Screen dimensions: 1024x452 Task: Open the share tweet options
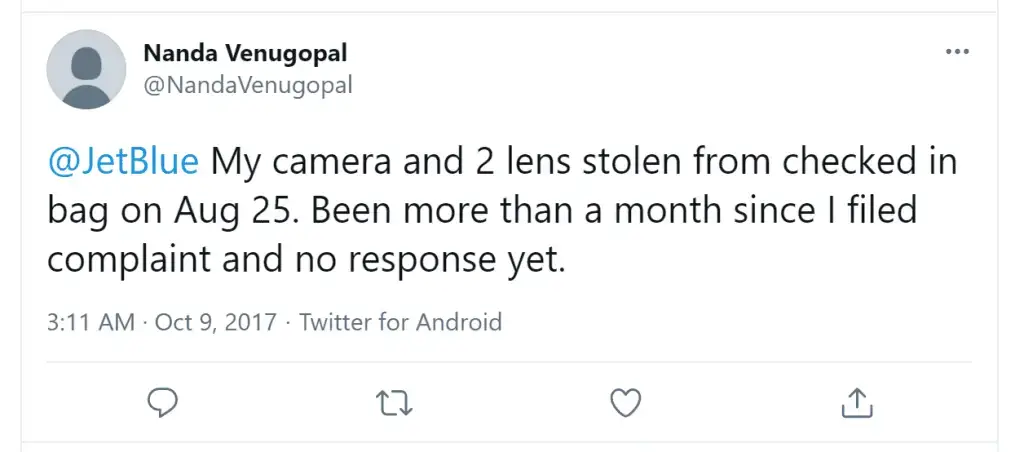pyautogui.click(x=857, y=402)
